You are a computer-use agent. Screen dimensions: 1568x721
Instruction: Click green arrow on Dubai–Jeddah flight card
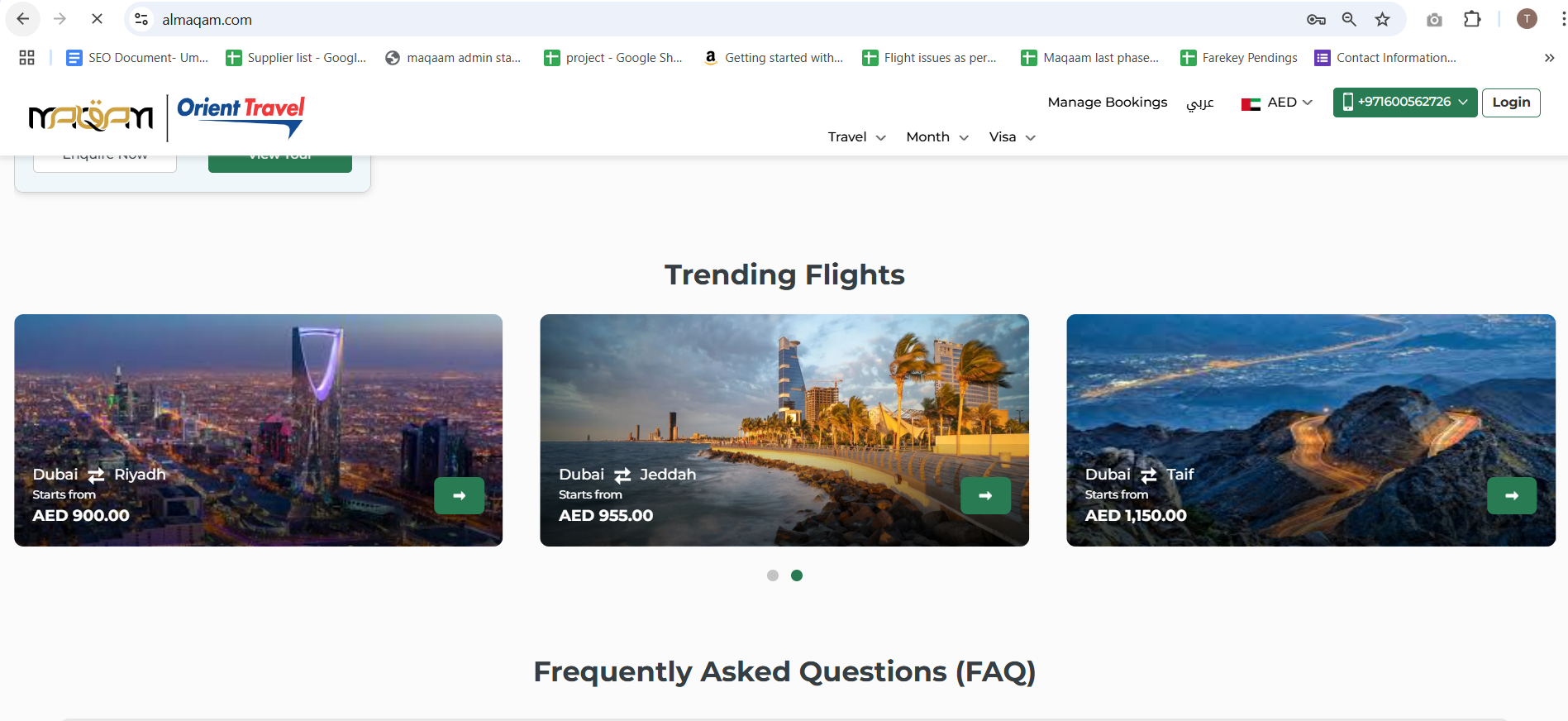pos(985,495)
